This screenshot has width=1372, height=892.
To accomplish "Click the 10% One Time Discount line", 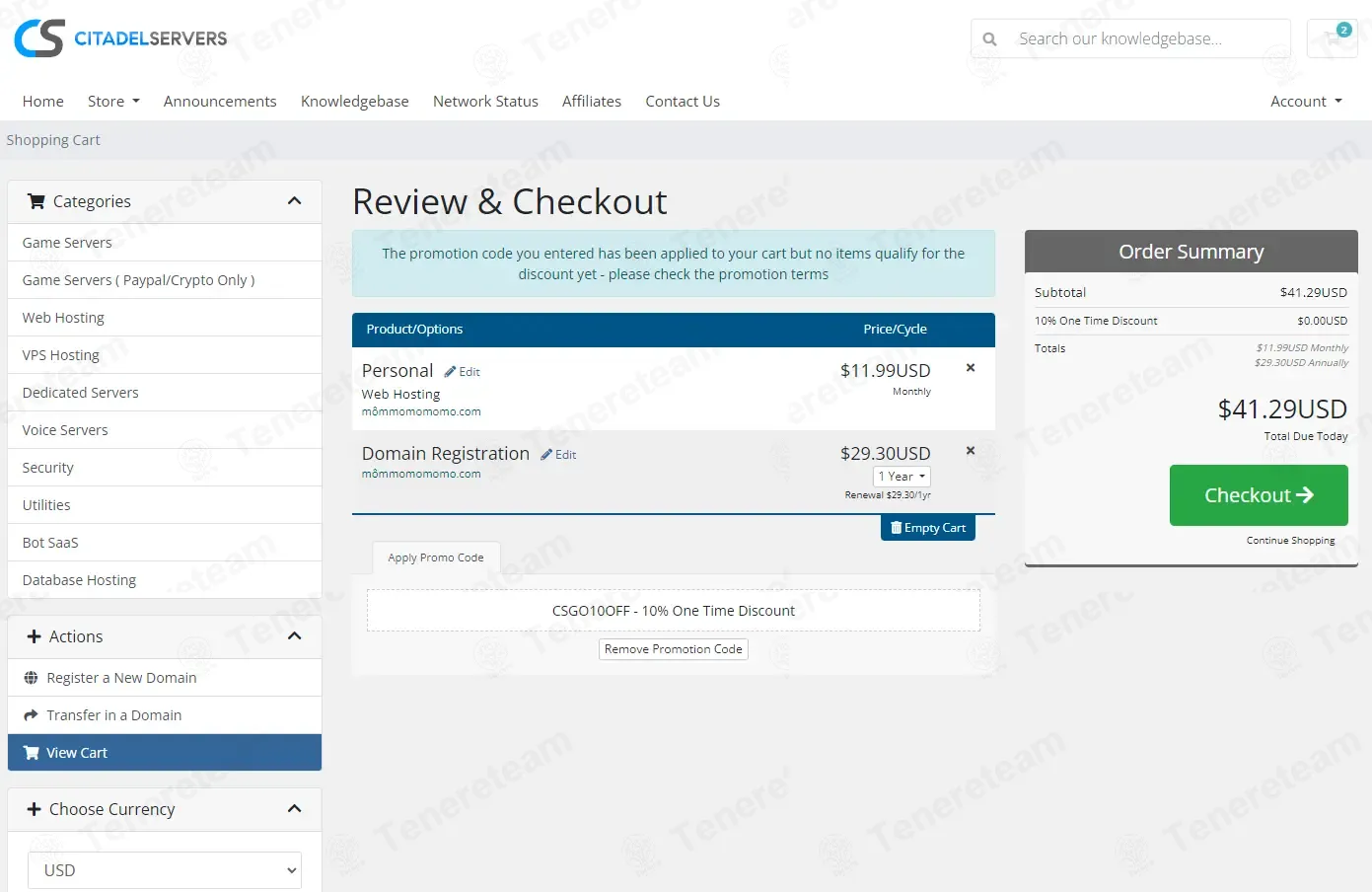I will (x=1191, y=321).
